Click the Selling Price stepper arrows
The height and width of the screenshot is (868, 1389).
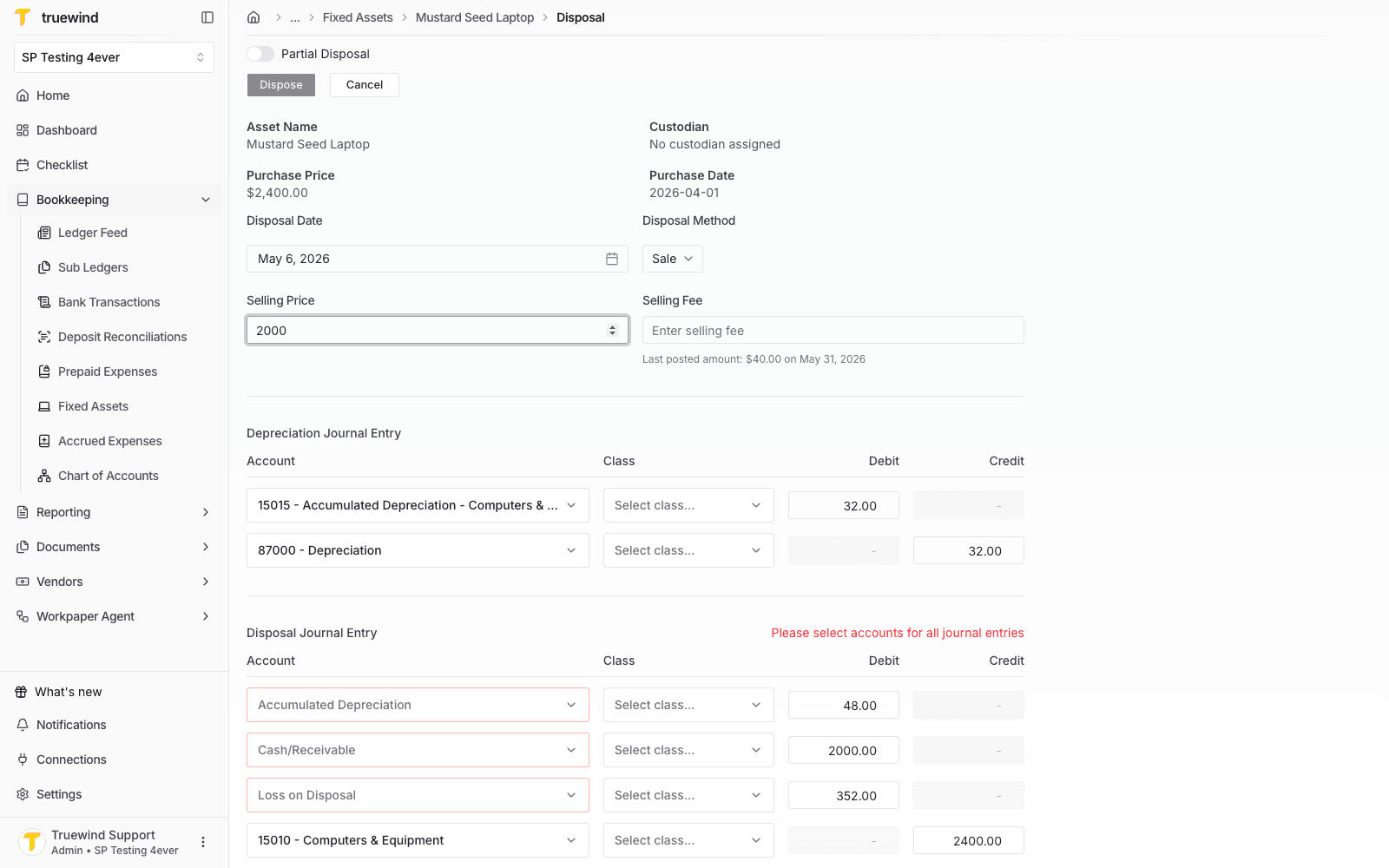click(612, 331)
